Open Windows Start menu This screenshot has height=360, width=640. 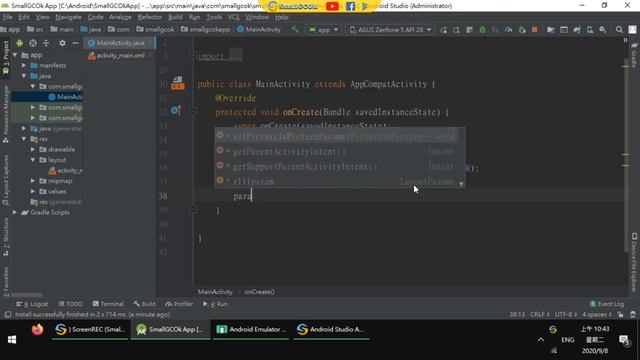click(x=12, y=340)
